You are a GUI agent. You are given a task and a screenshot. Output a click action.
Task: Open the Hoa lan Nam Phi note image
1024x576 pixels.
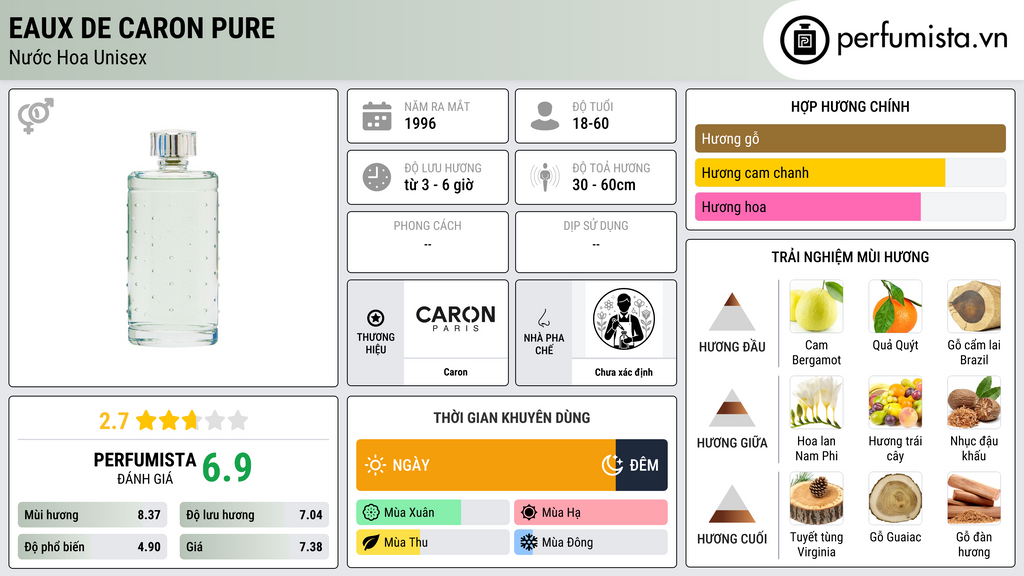(816, 403)
